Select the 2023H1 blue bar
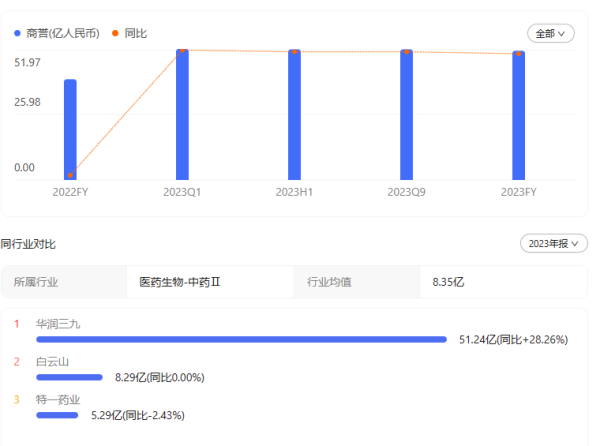 294,114
